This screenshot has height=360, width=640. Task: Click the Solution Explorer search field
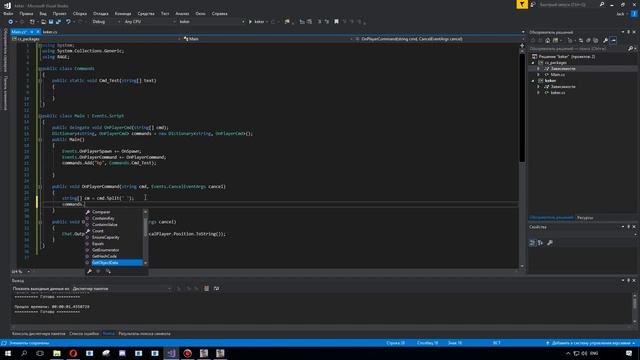[578, 49]
